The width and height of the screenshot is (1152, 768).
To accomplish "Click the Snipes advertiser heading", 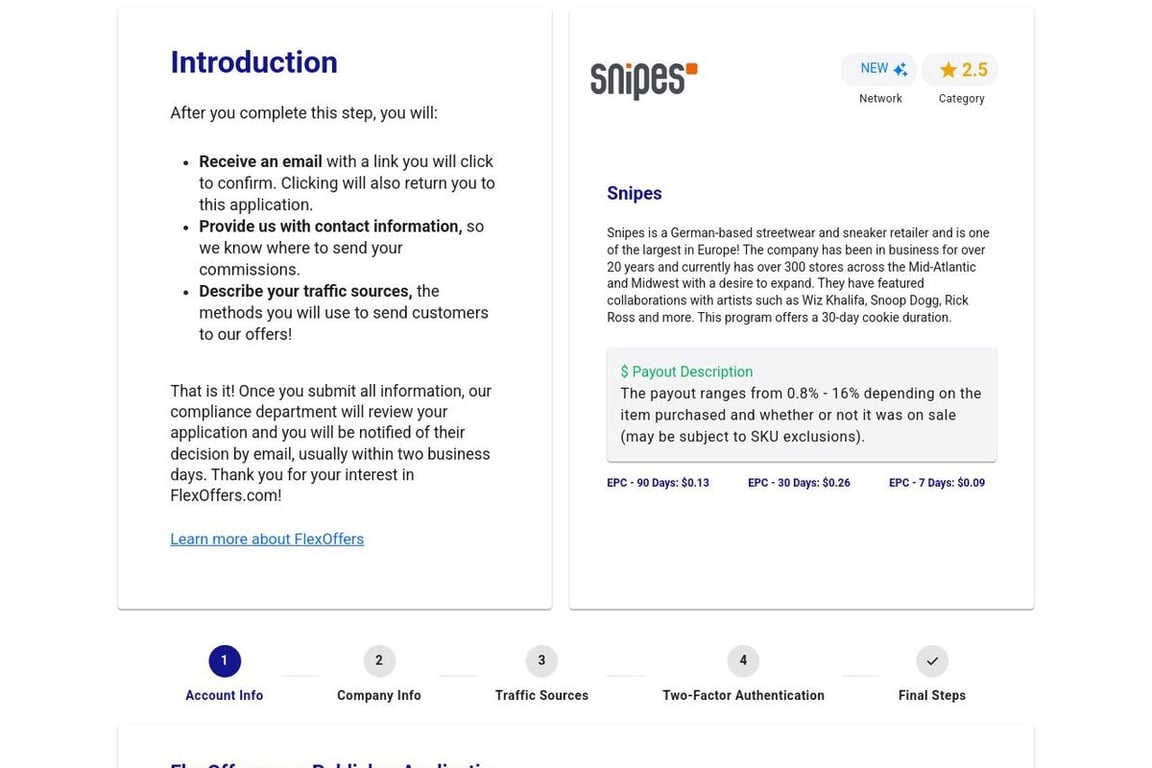I will pos(634,193).
